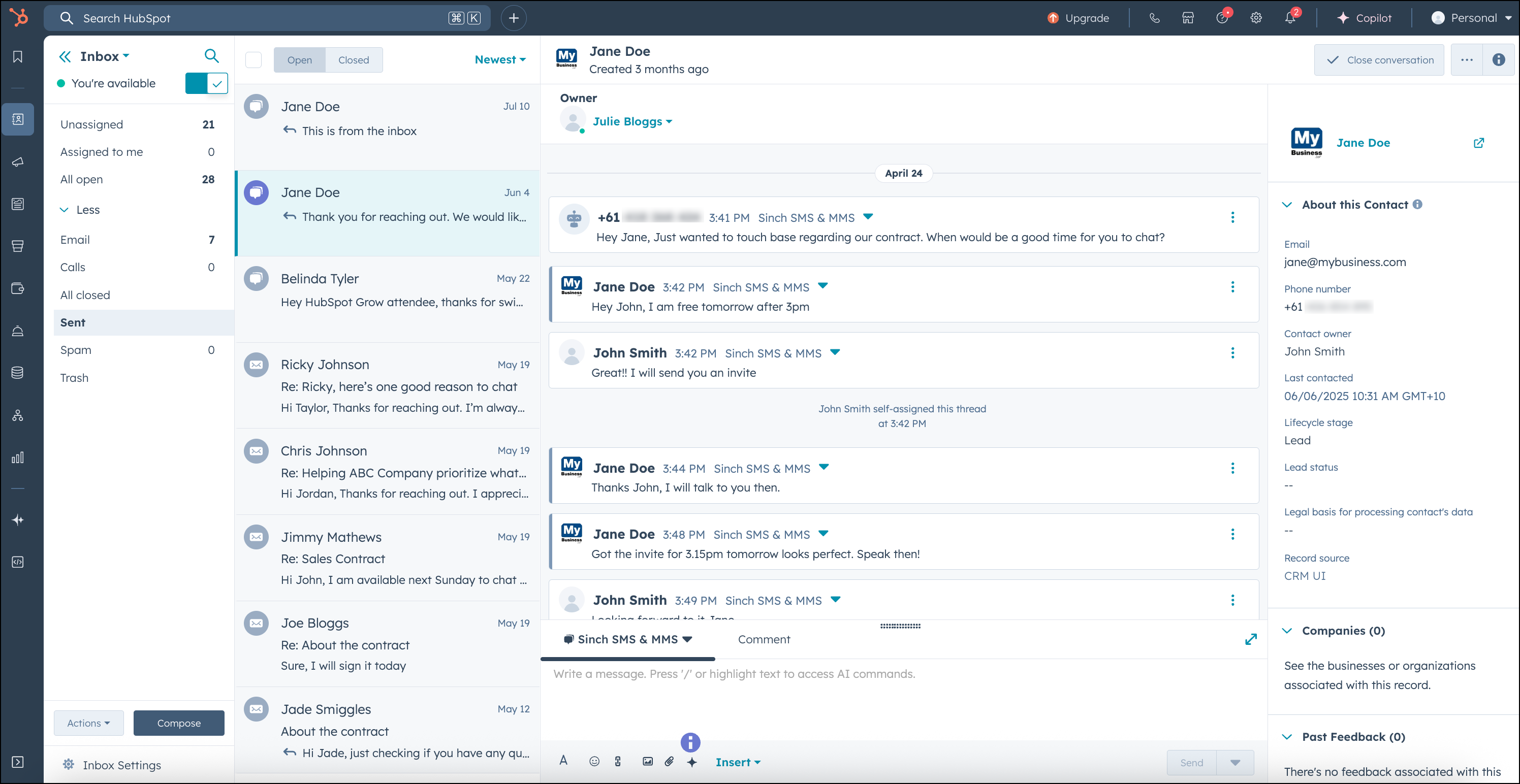The width and height of the screenshot is (1520, 784).
Task: Switch to the Comment tab in the composer
Action: point(764,639)
